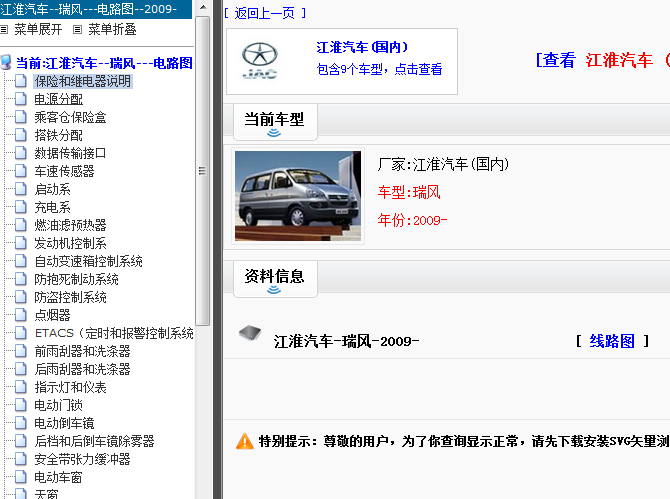Click 包含9个车型，点击查看 link
Viewport: 670px width, 499px height.
(x=379, y=69)
